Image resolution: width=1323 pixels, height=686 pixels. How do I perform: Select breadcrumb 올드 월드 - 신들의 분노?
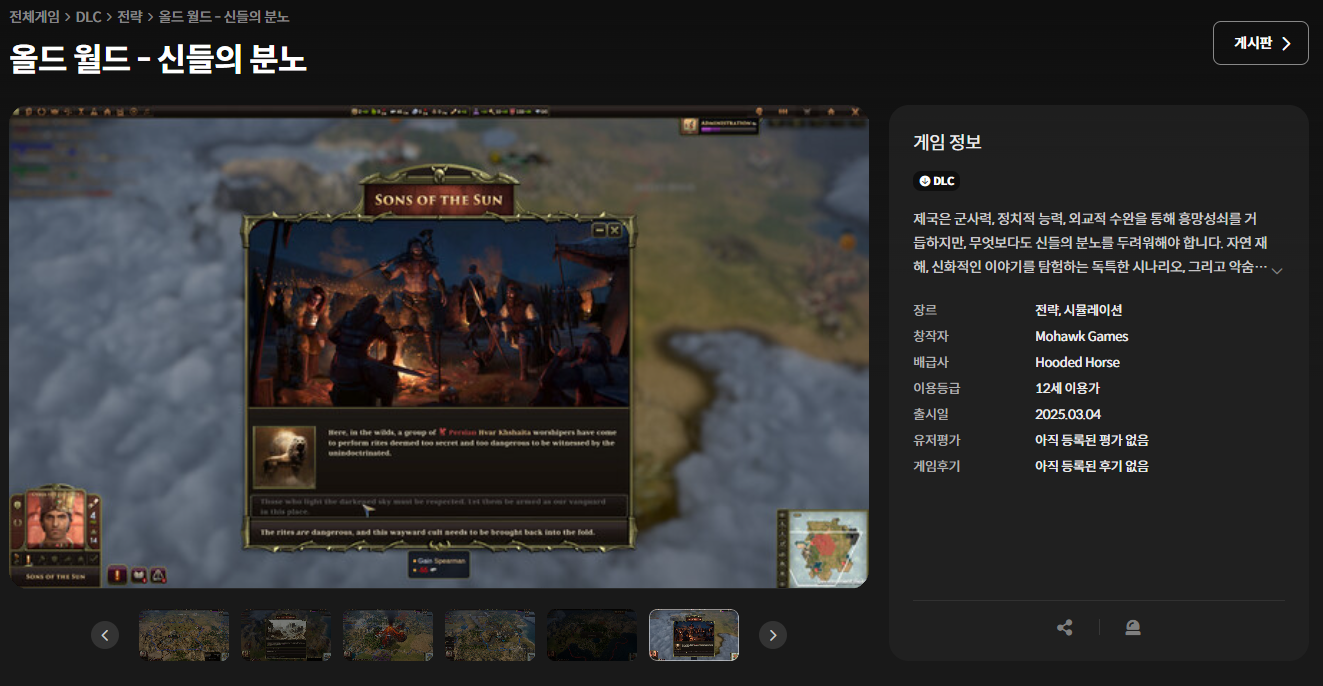tap(224, 17)
